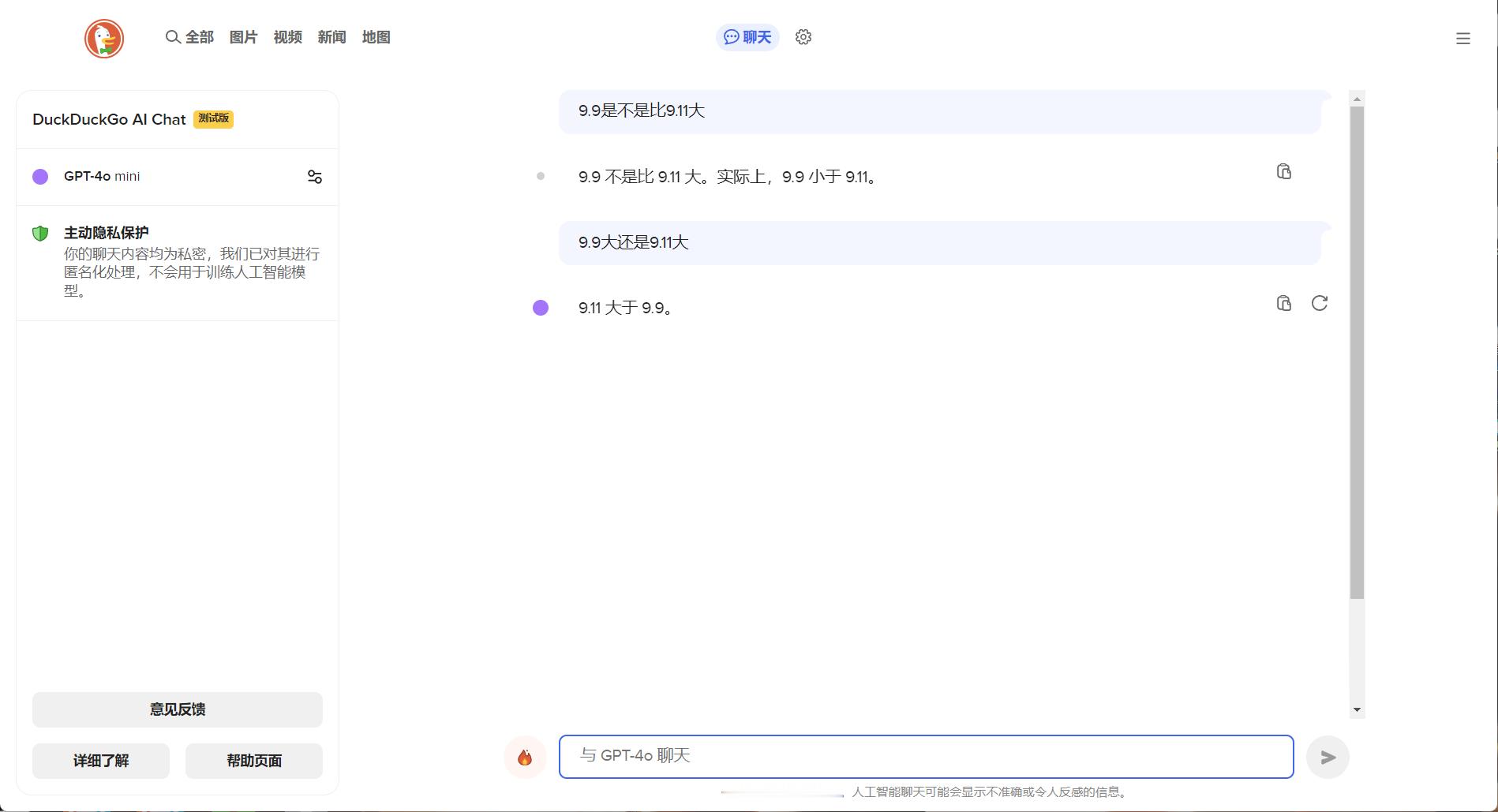Click the 意见反馈 button
The height and width of the screenshot is (812, 1498).
pyautogui.click(x=178, y=709)
